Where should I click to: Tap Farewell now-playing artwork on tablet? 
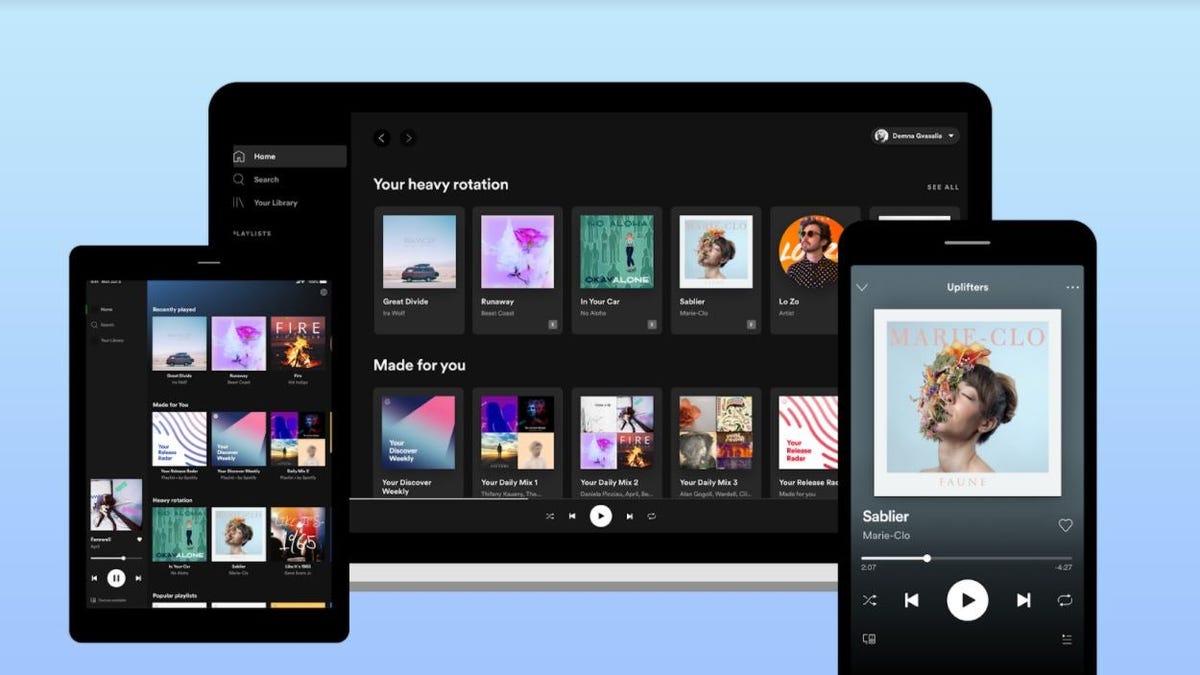tap(116, 505)
